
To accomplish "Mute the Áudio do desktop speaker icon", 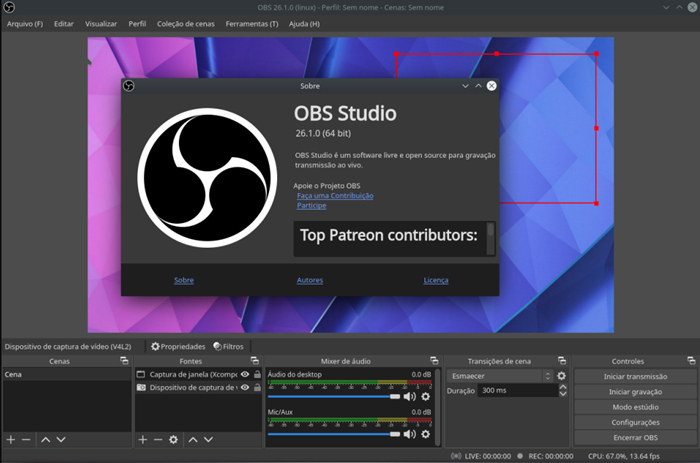I will pyautogui.click(x=409, y=397).
